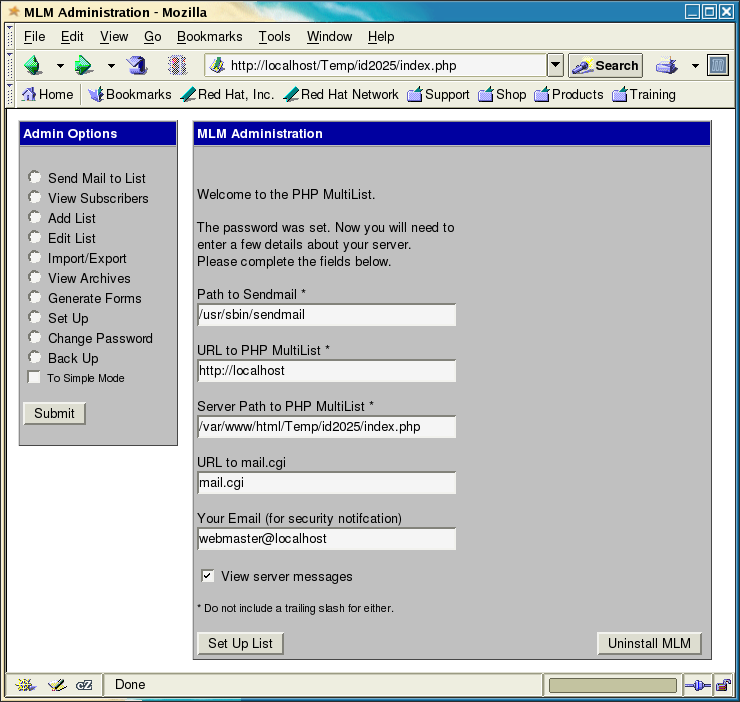Click the Mozilla throbber icon
740x702 pixels.
717,65
